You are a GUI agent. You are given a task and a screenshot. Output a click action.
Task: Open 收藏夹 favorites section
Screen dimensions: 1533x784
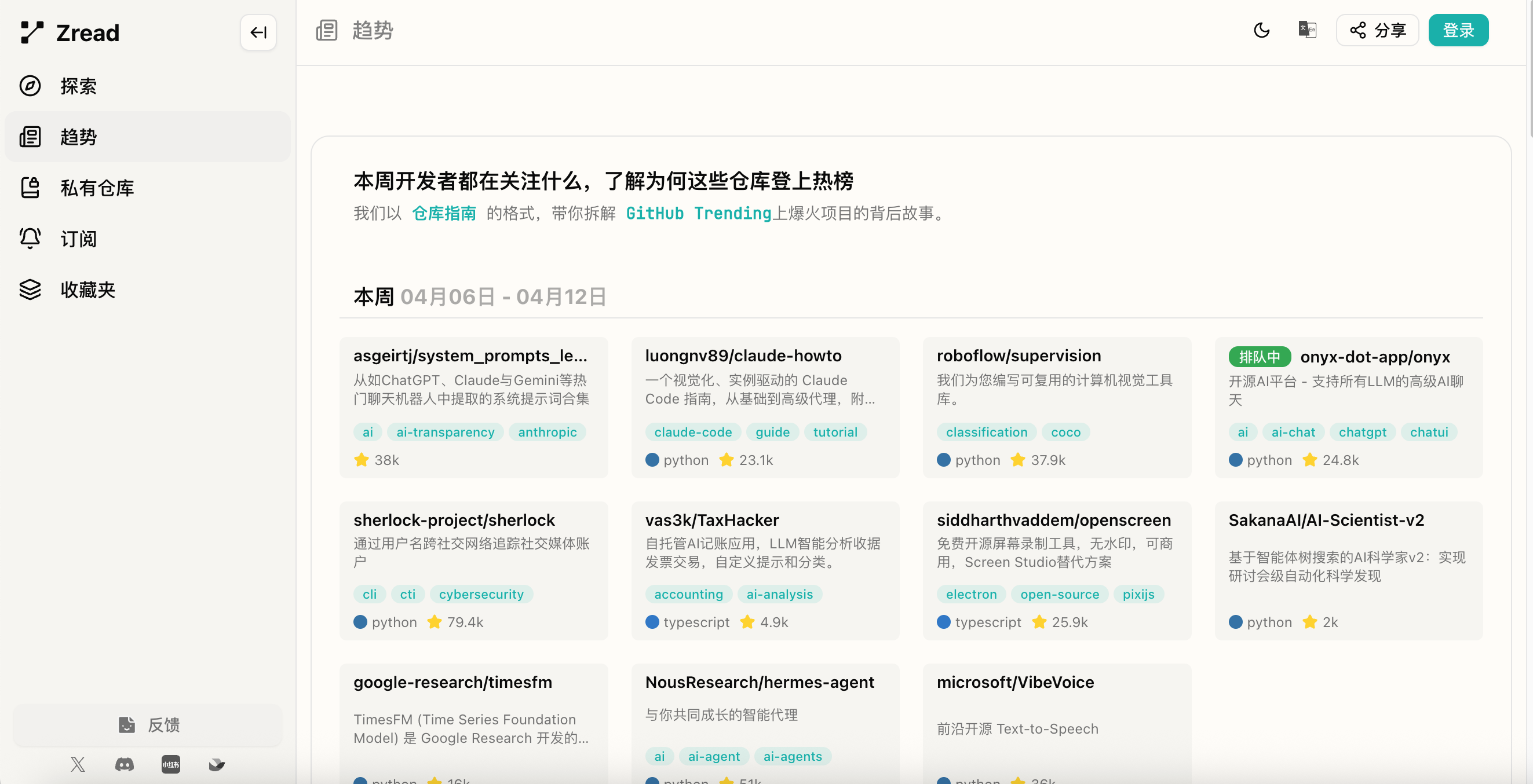coord(87,290)
